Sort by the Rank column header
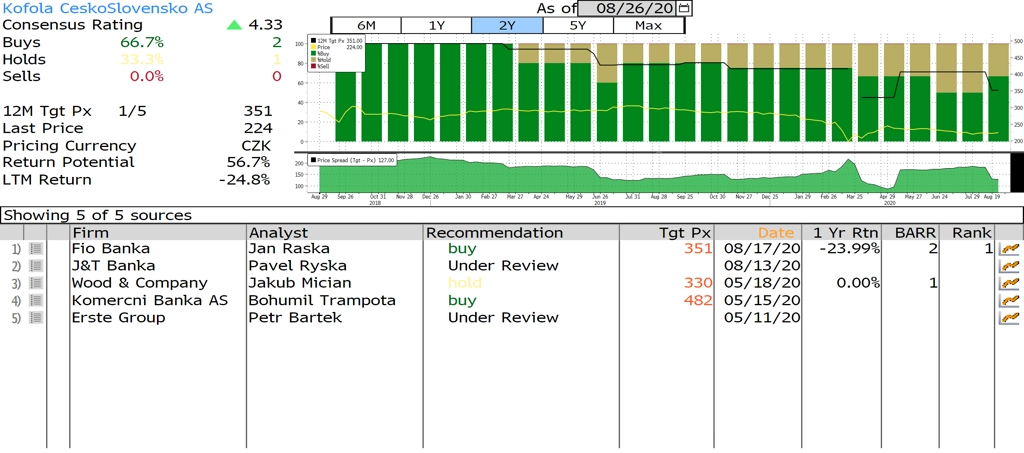Screen dimensions: 1024x453 point(969,232)
